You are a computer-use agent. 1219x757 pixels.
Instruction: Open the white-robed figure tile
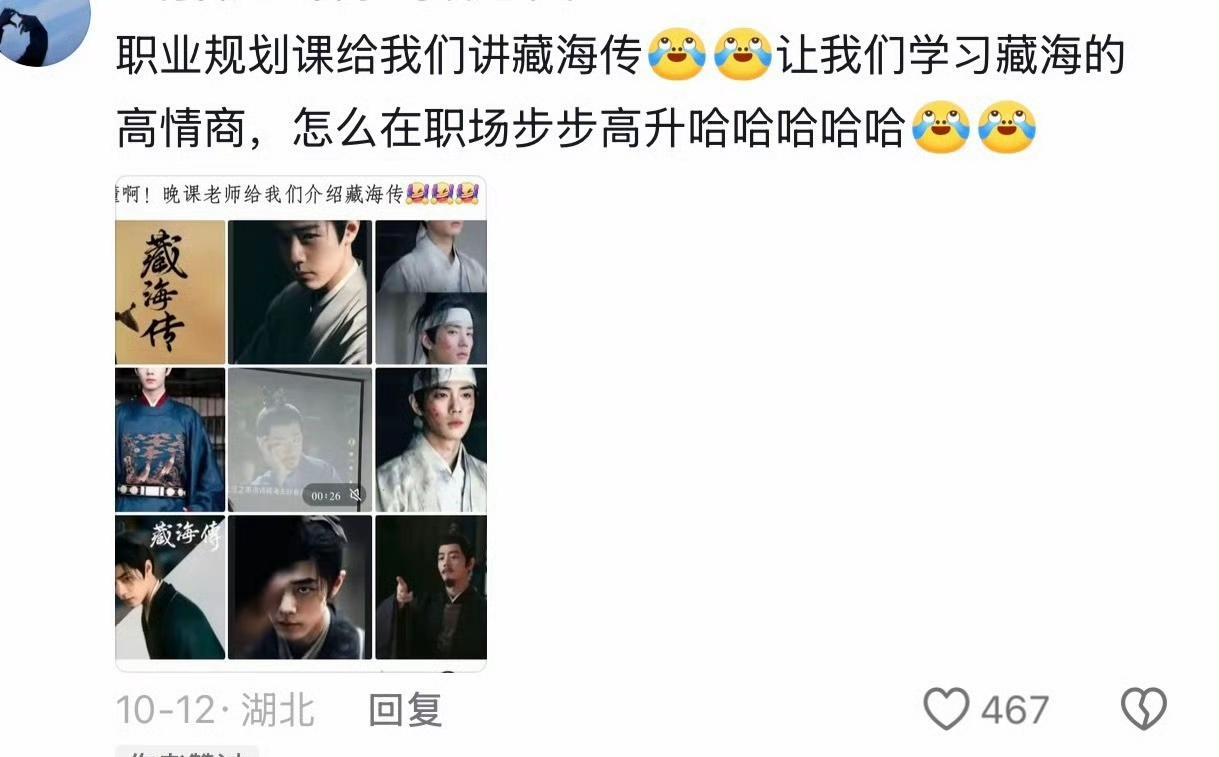[x=431, y=256]
